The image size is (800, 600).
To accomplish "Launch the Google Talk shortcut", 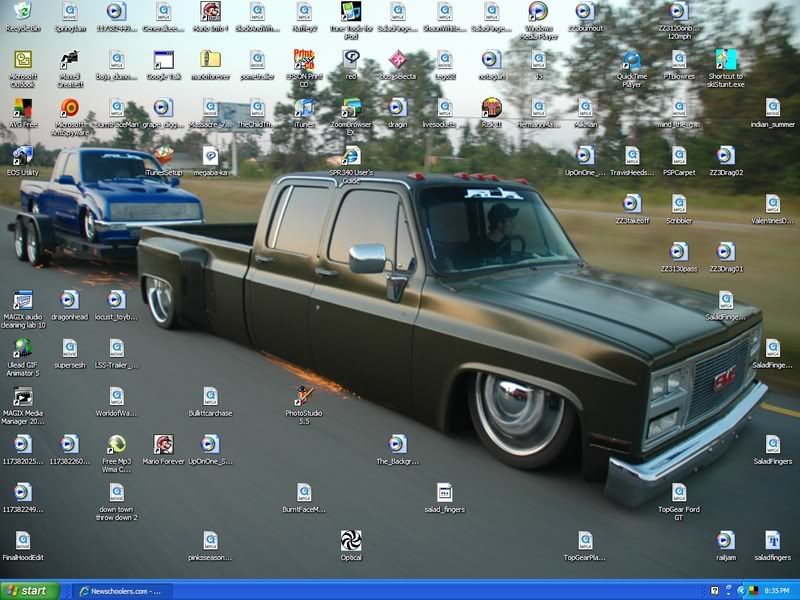I will pos(163,60).
